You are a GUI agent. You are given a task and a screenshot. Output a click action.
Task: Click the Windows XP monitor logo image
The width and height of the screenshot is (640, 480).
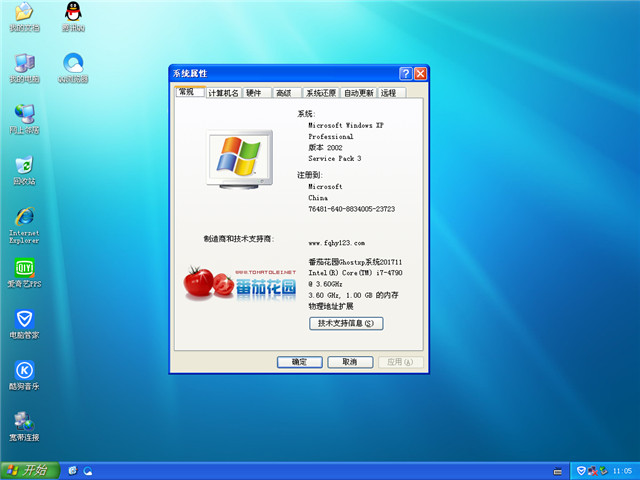tap(240, 159)
